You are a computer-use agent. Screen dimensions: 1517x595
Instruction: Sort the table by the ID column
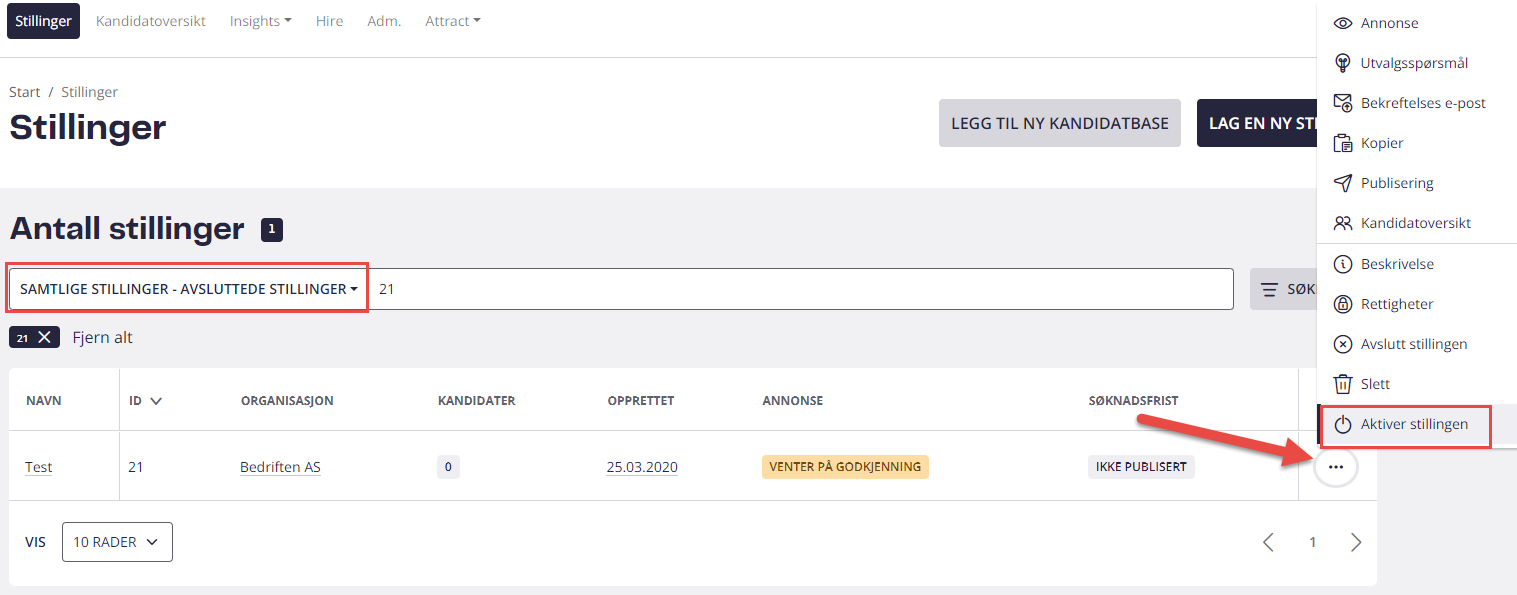pyautogui.click(x=145, y=401)
